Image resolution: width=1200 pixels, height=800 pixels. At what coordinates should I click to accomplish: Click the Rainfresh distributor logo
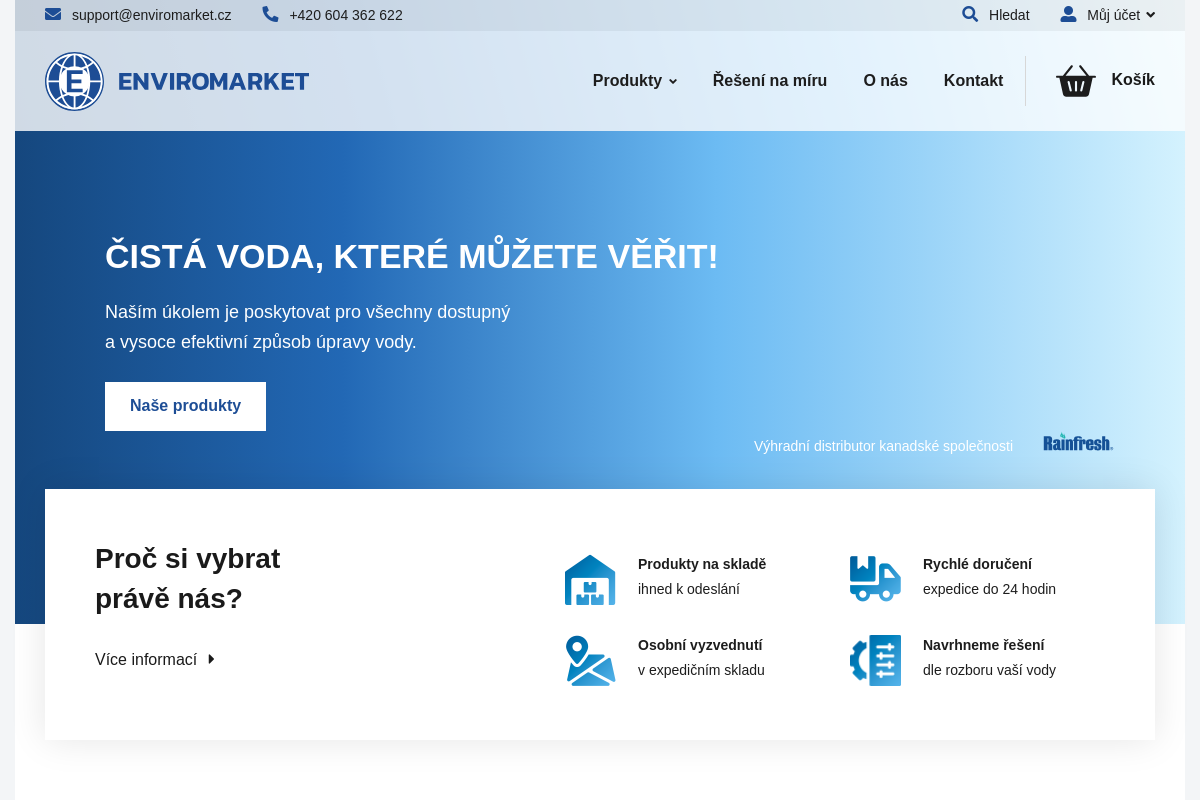pos(1078,441)
